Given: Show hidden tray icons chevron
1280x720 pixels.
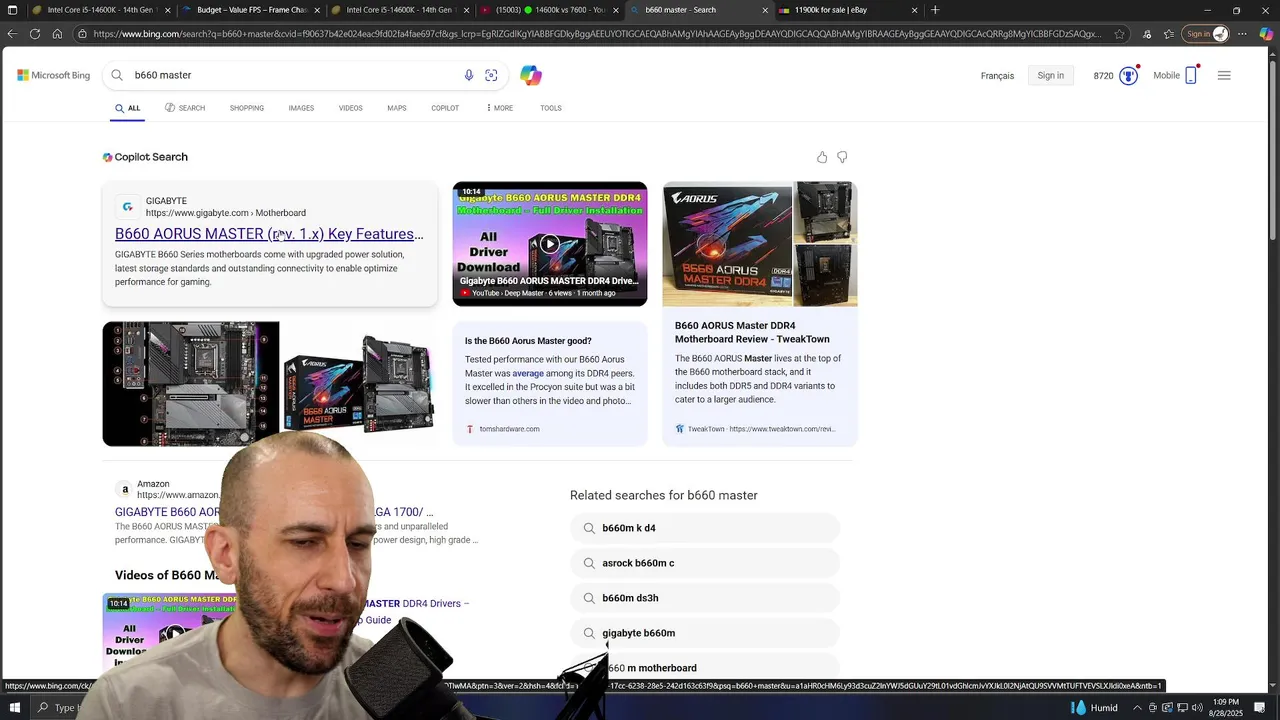Looking at the screenshot, I should [x=1137, y=708].
